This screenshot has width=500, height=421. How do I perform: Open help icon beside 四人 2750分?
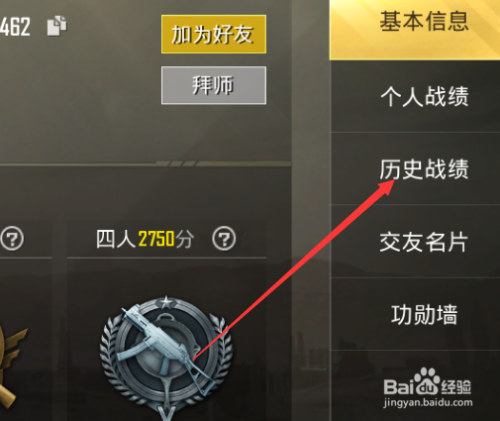224,238
